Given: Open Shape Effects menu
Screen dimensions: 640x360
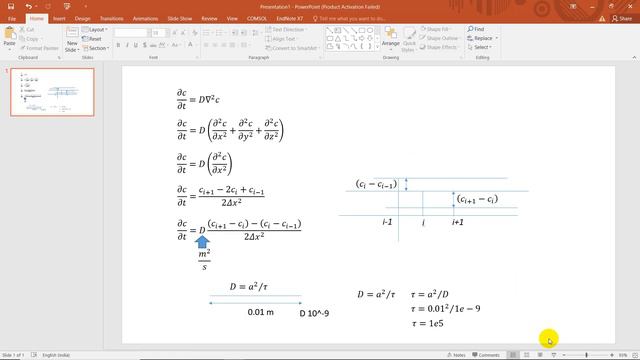Looking at the screenshot, I should (x=439, y=47).
